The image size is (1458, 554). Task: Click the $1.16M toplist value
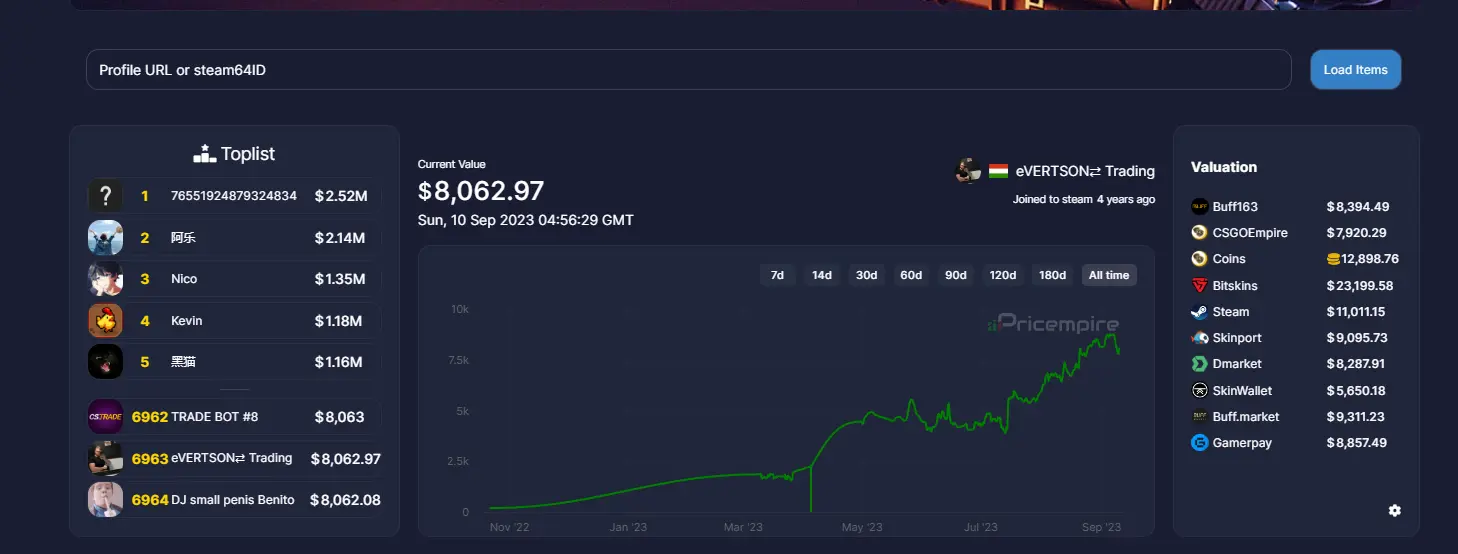tap(338, 362)
